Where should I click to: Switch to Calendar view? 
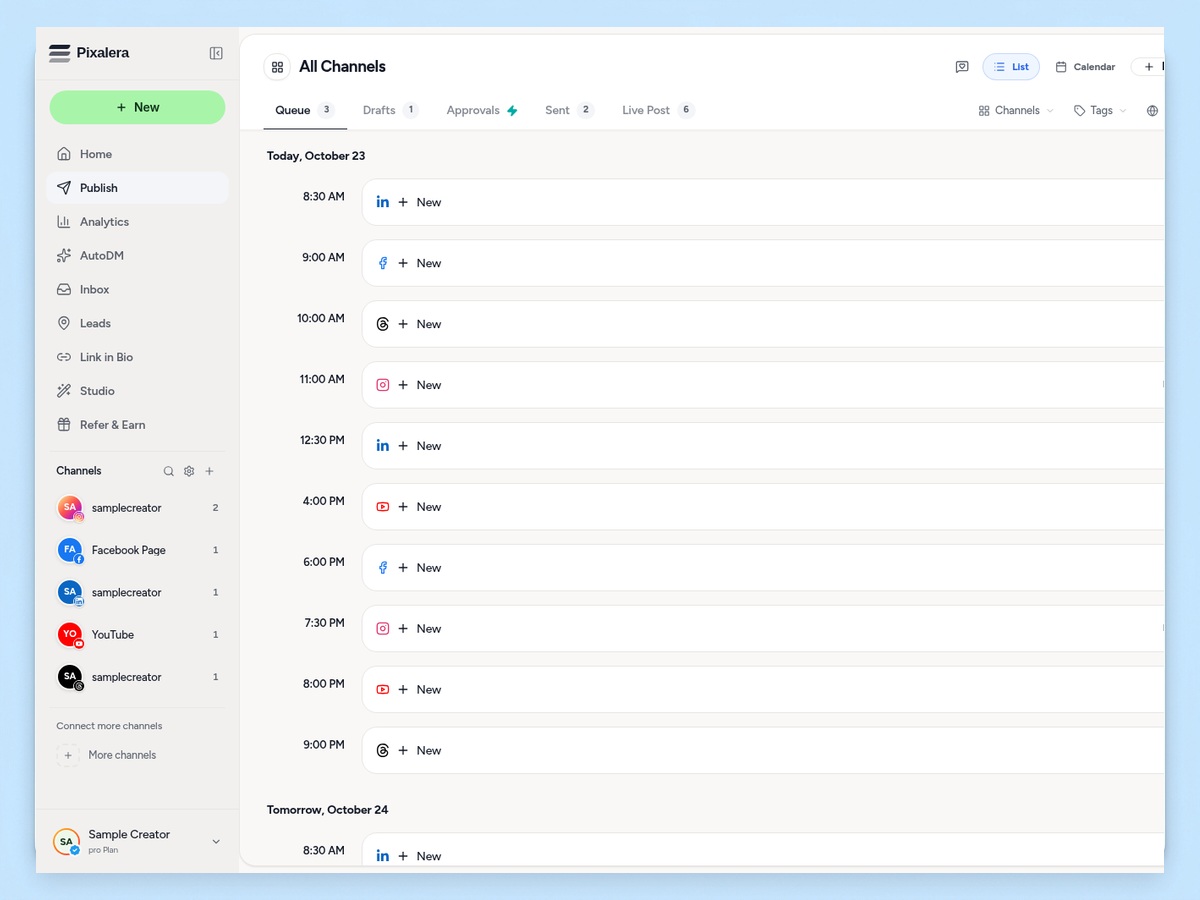[1085, 67]
